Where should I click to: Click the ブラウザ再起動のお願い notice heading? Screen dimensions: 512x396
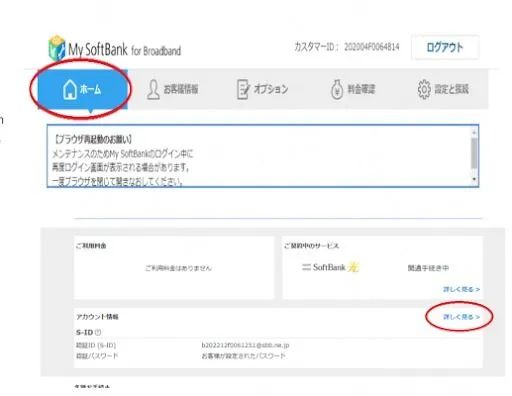click(x=93, y=139)
